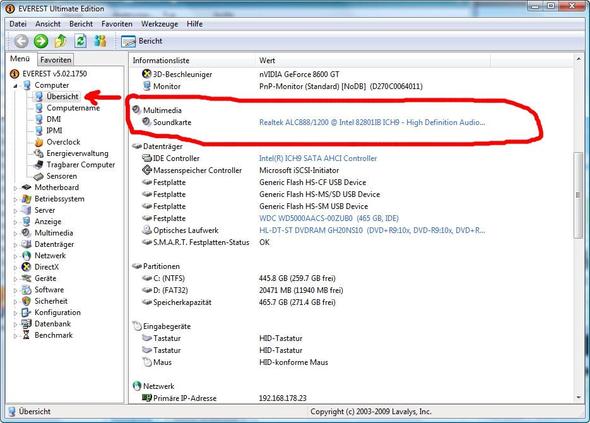
Task: Click the Tragbarer Computer laptop icon
Action: (x=39, y=164)
